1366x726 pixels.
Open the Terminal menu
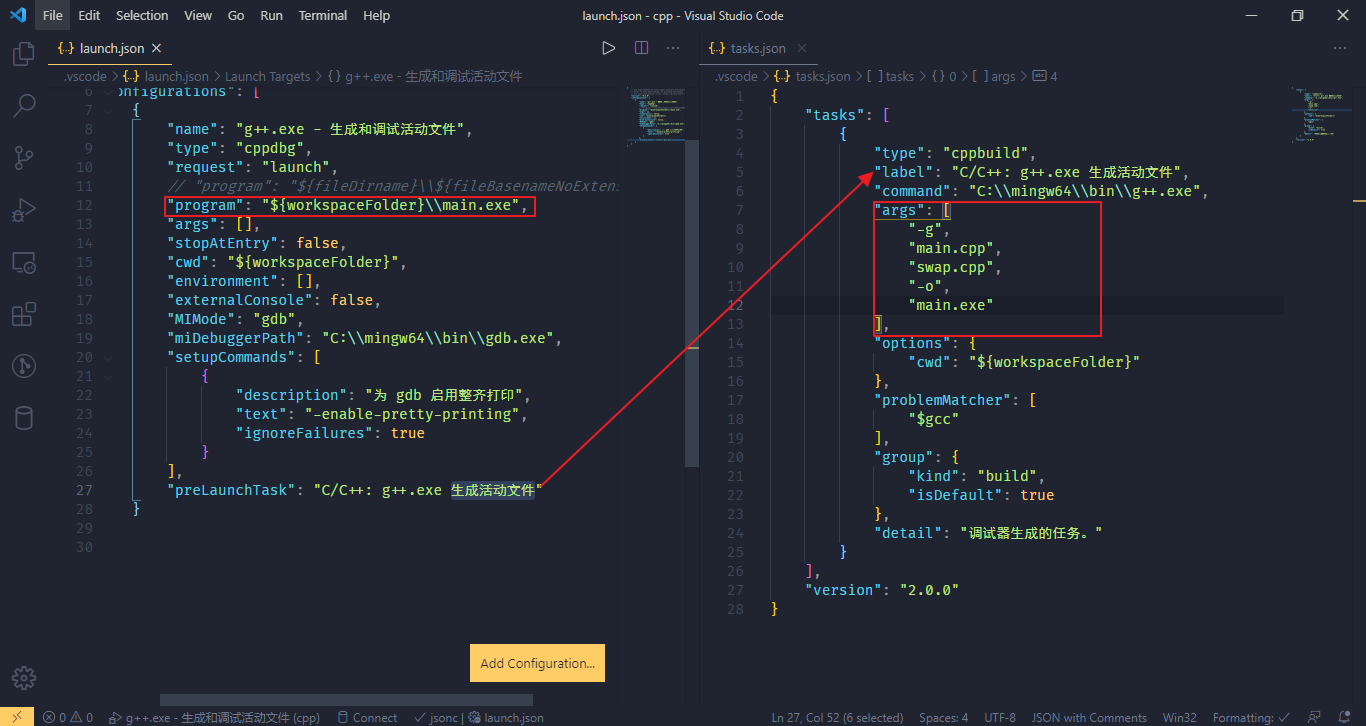point(323,16)
